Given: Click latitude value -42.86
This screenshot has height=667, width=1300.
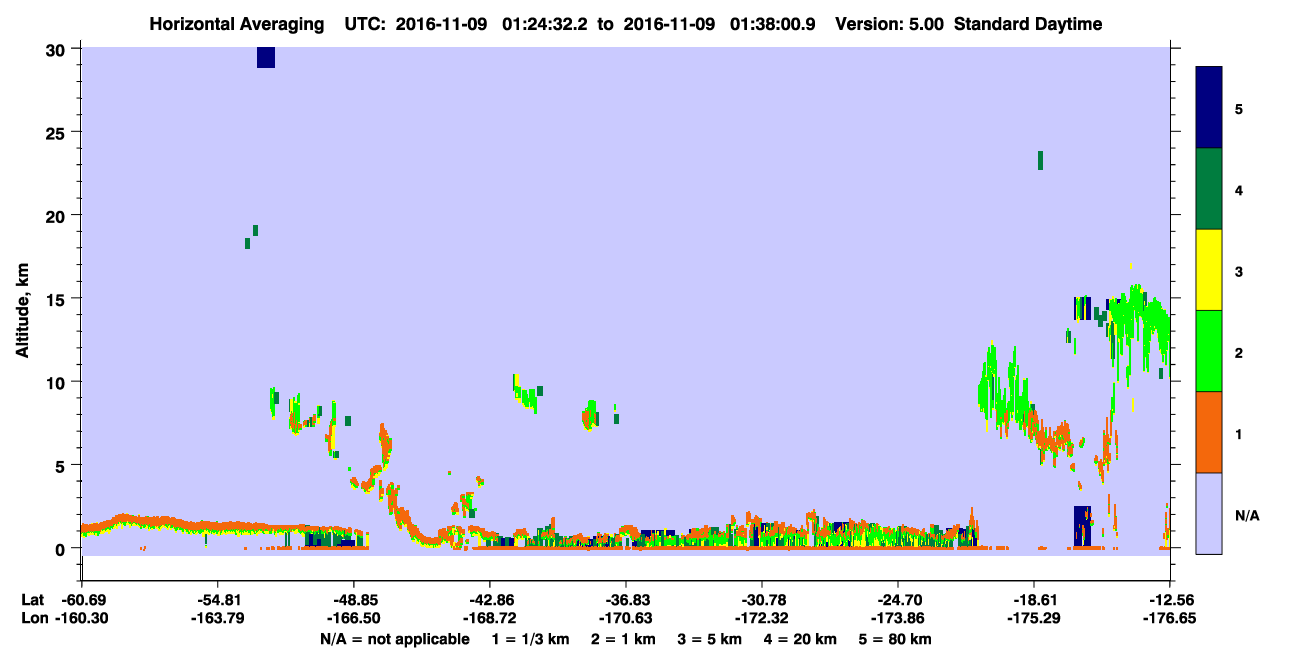Looking at the screenshot, I should point(490,600).
